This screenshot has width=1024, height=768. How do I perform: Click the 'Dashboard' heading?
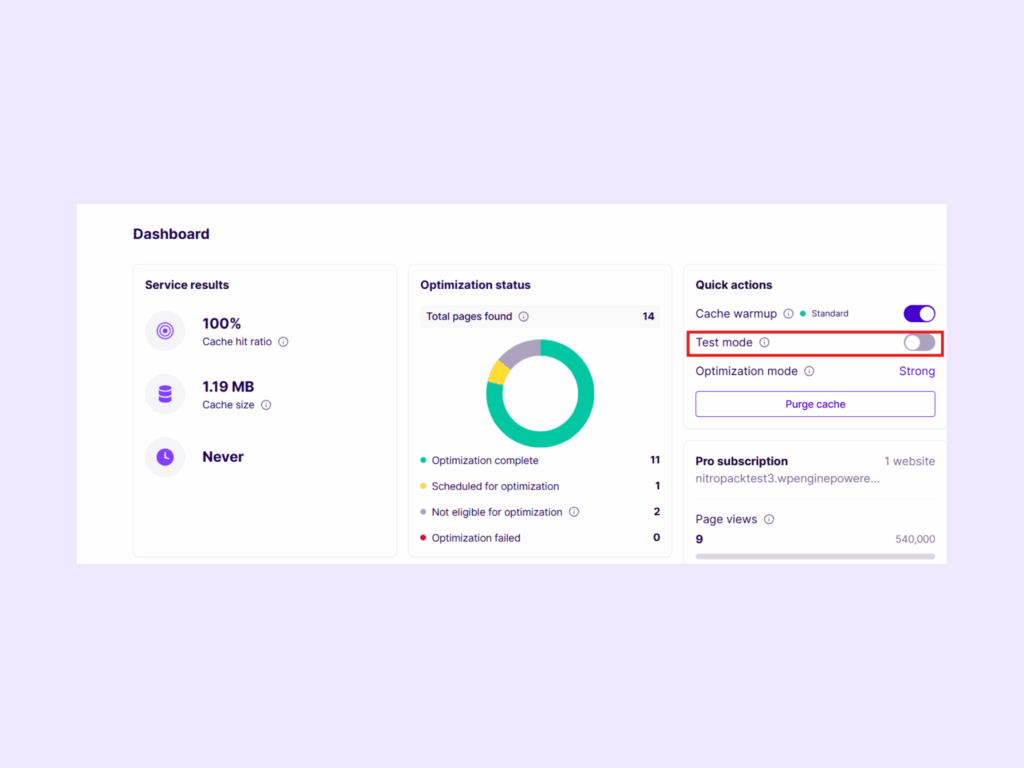point(171,234)
